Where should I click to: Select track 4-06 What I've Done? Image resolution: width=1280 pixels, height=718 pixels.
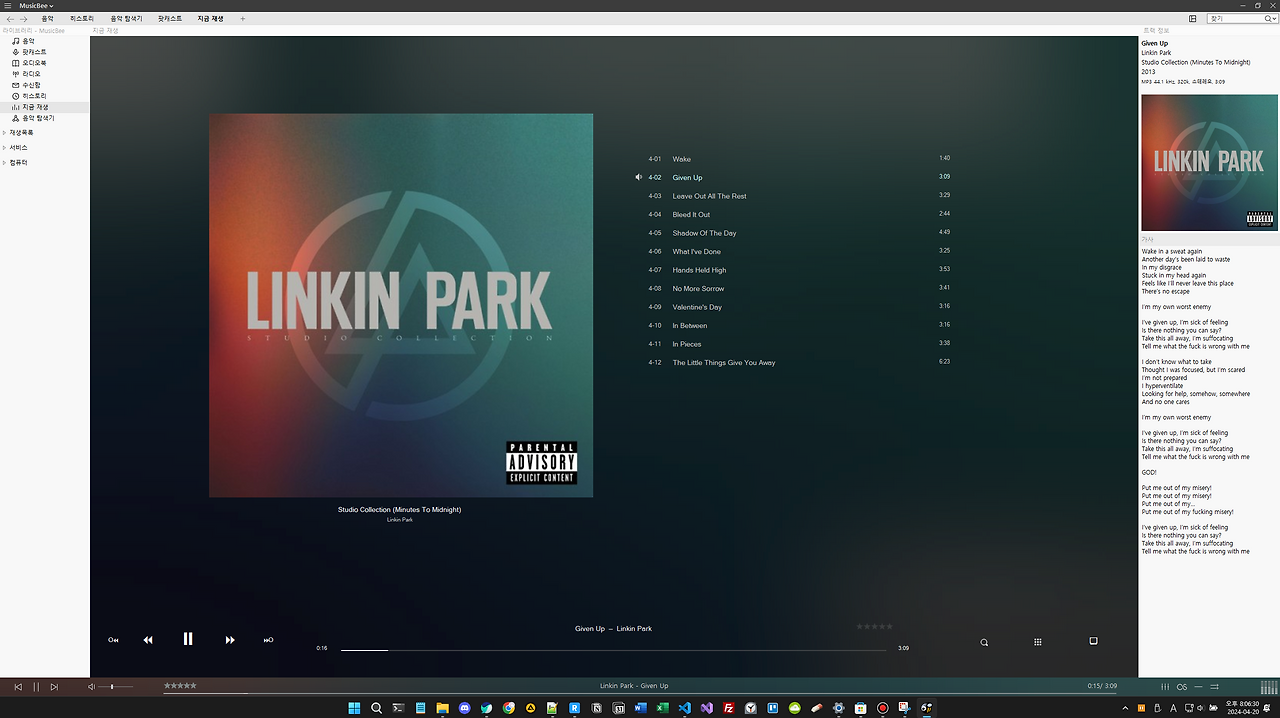point(798,251)
